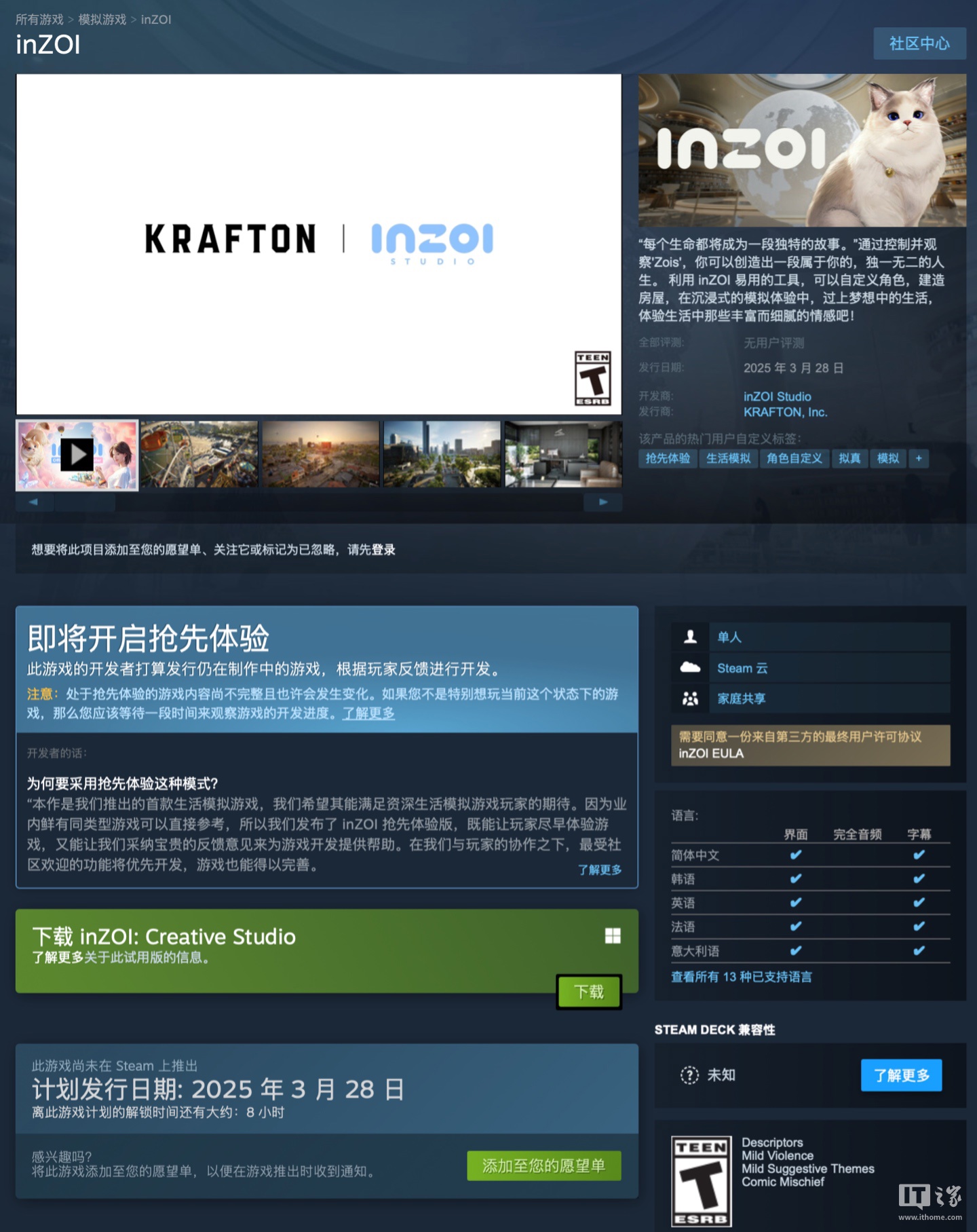Image resolution: width=977 pixels, height=1232 pixels.
Task: Click the ESRB Teen rating badge in sidebar
Action: [x=702, y=1181]
